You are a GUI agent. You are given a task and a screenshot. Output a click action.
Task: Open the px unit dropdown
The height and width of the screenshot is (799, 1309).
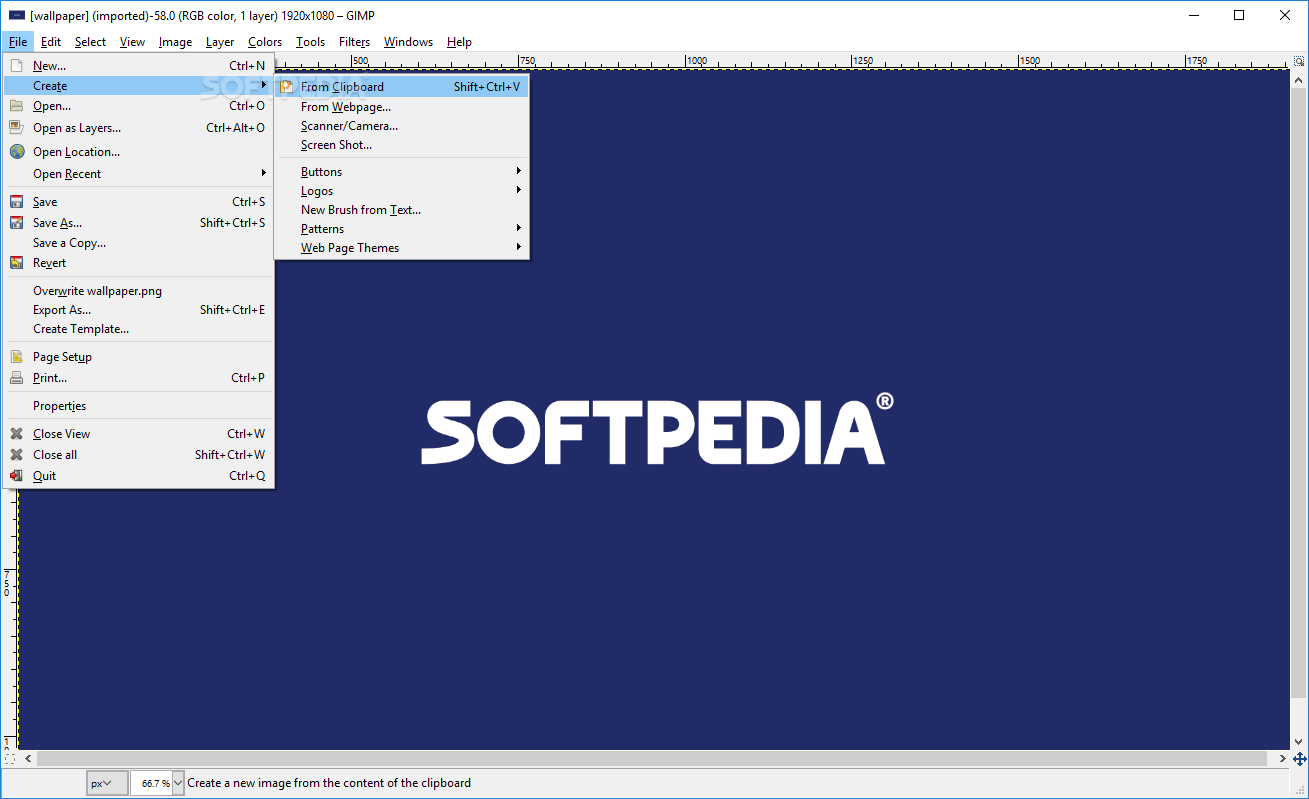tap(106, 783)
